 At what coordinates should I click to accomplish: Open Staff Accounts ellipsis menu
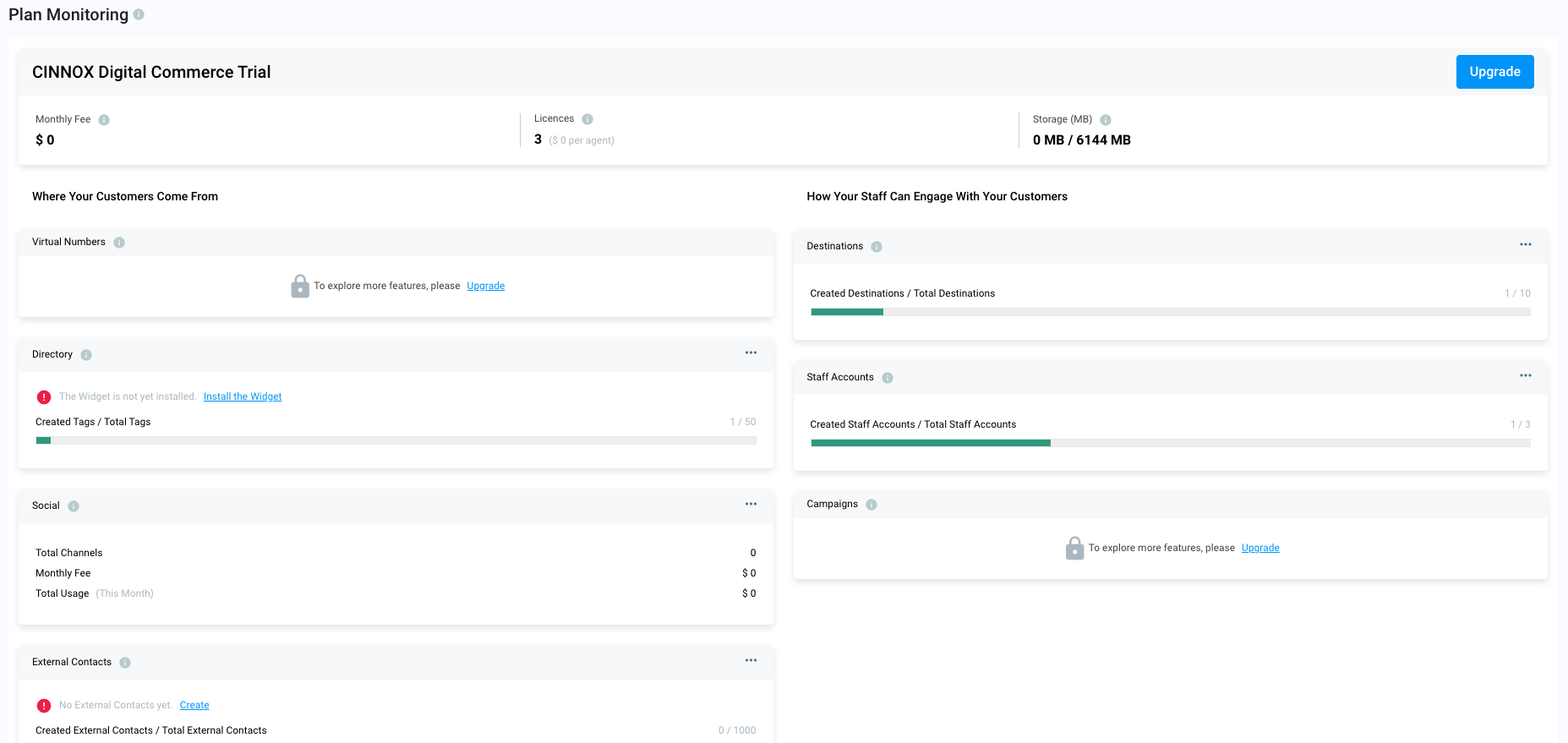click(1526, 375)
